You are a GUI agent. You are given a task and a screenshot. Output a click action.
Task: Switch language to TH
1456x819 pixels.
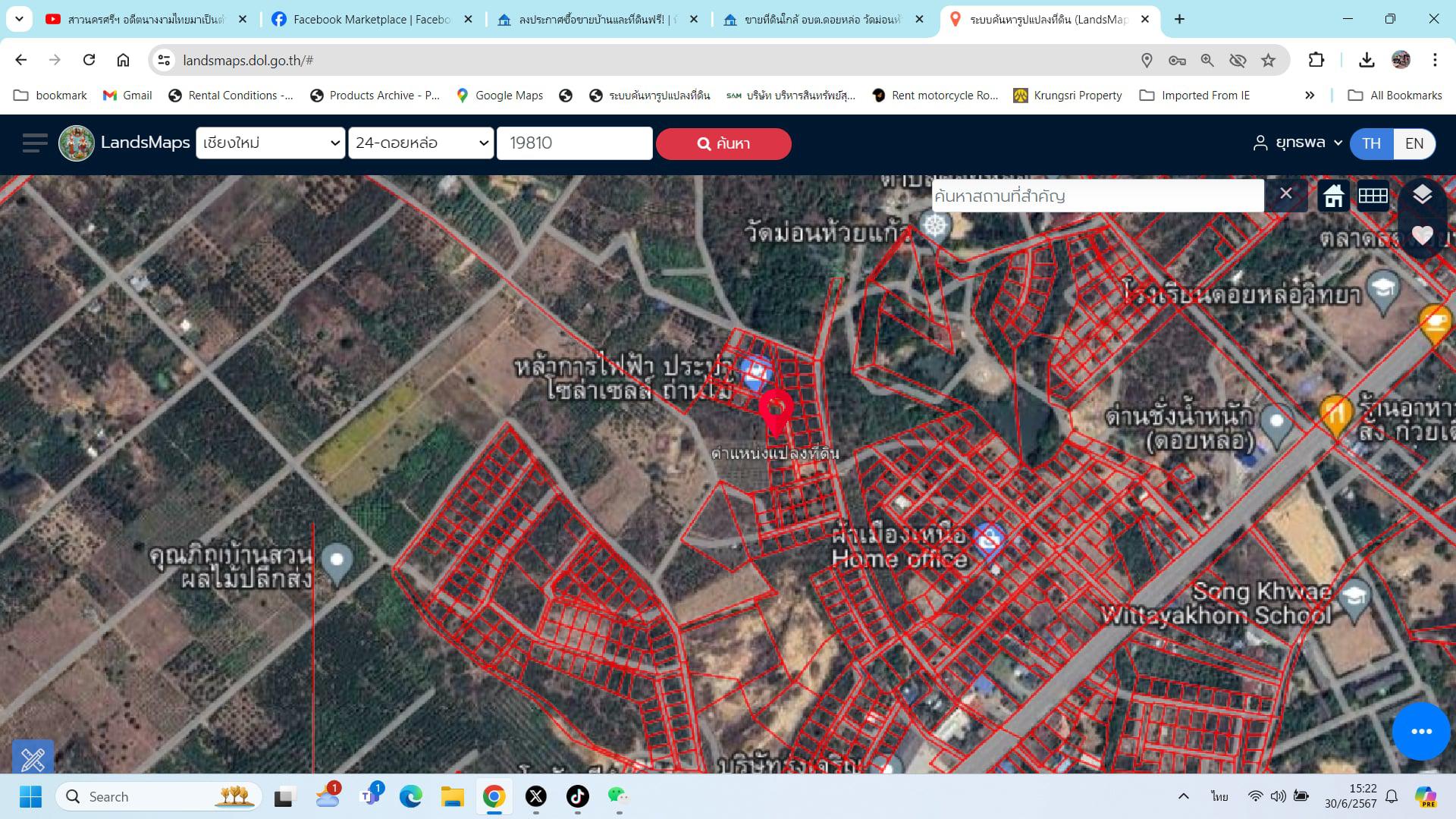pyautogui.click(x=1371, y=143)
